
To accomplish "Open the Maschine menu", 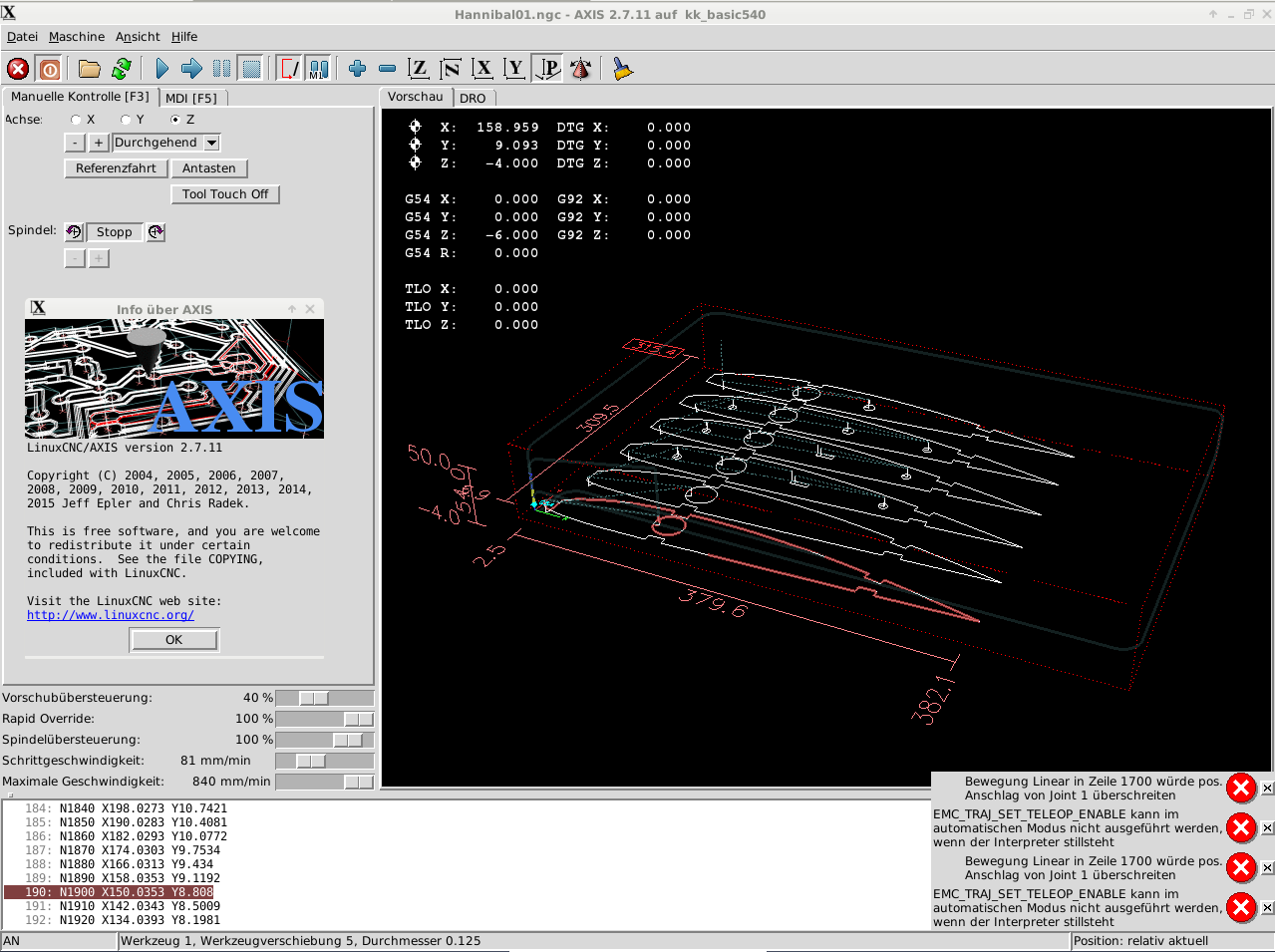I will point(77,37).
